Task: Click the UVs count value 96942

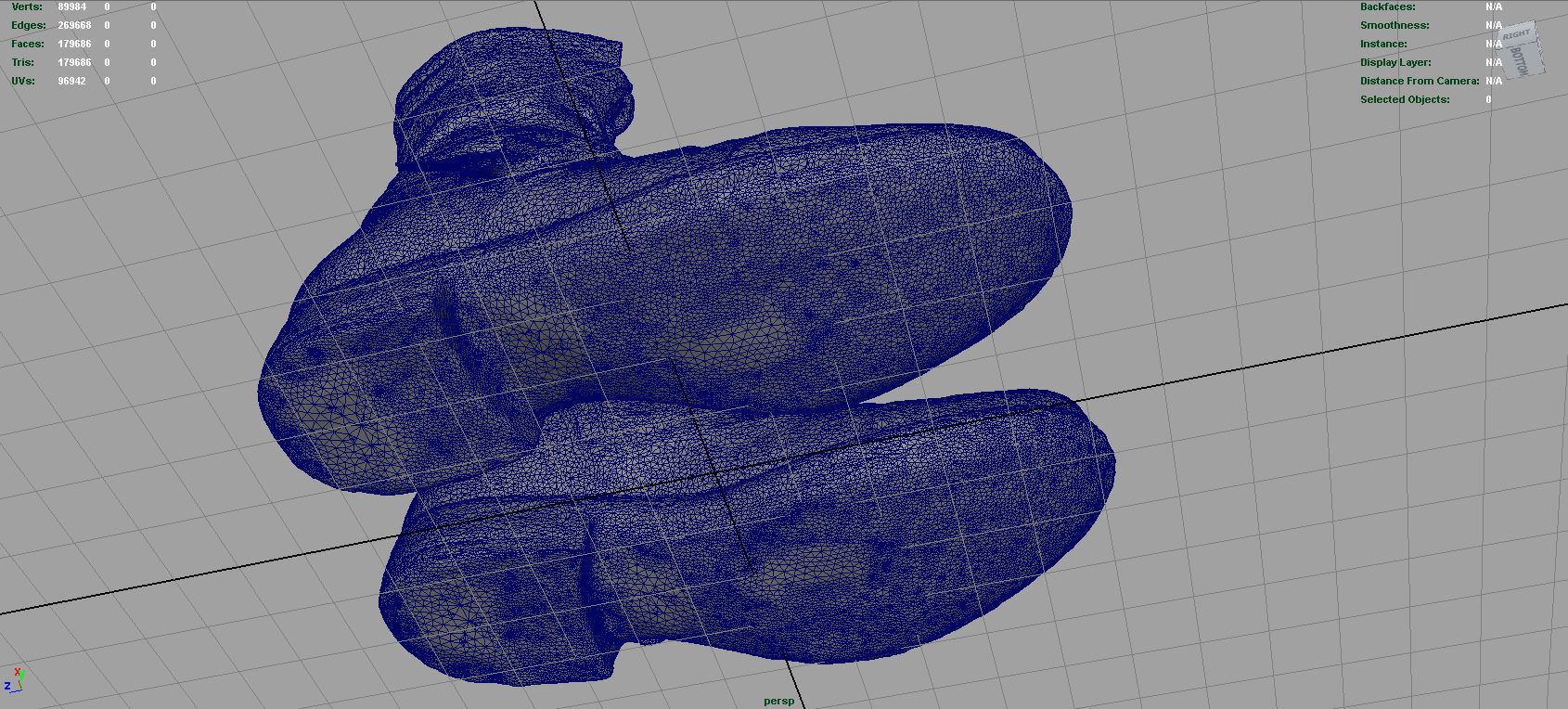Action: click(72, 81)
